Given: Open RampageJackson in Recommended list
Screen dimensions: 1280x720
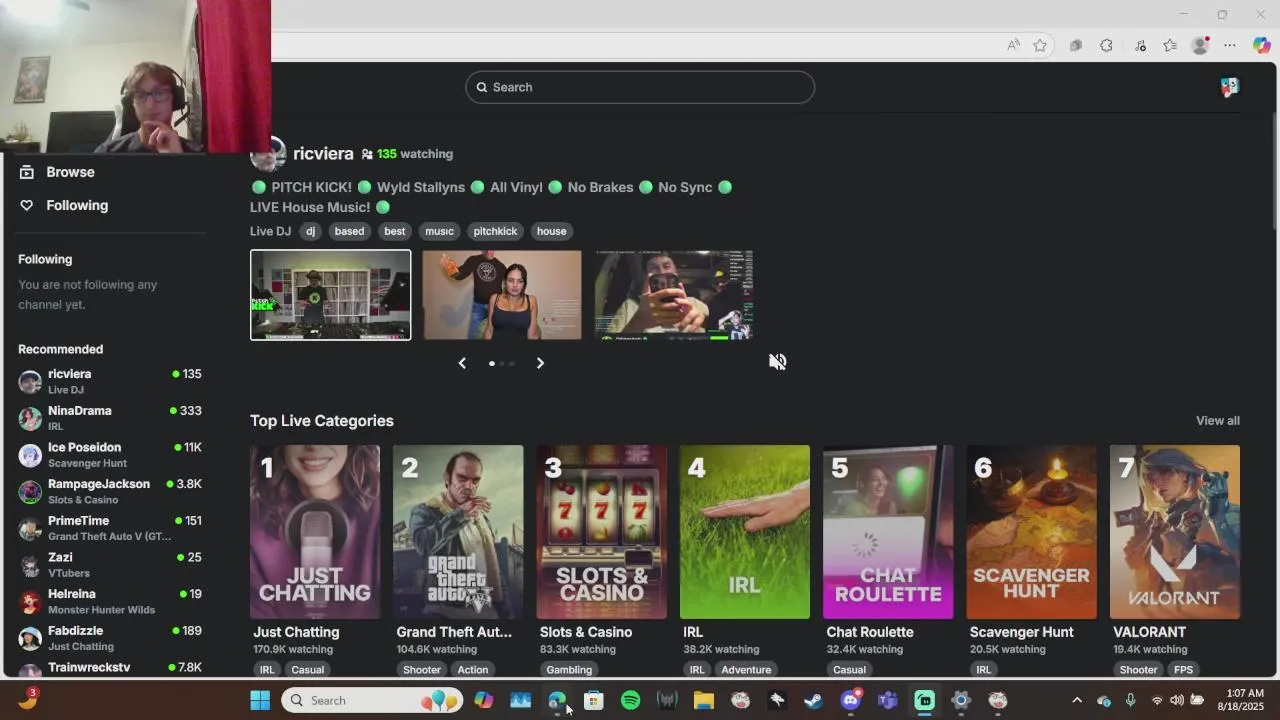Looking at the screenshot, I should tap(110, 491).
